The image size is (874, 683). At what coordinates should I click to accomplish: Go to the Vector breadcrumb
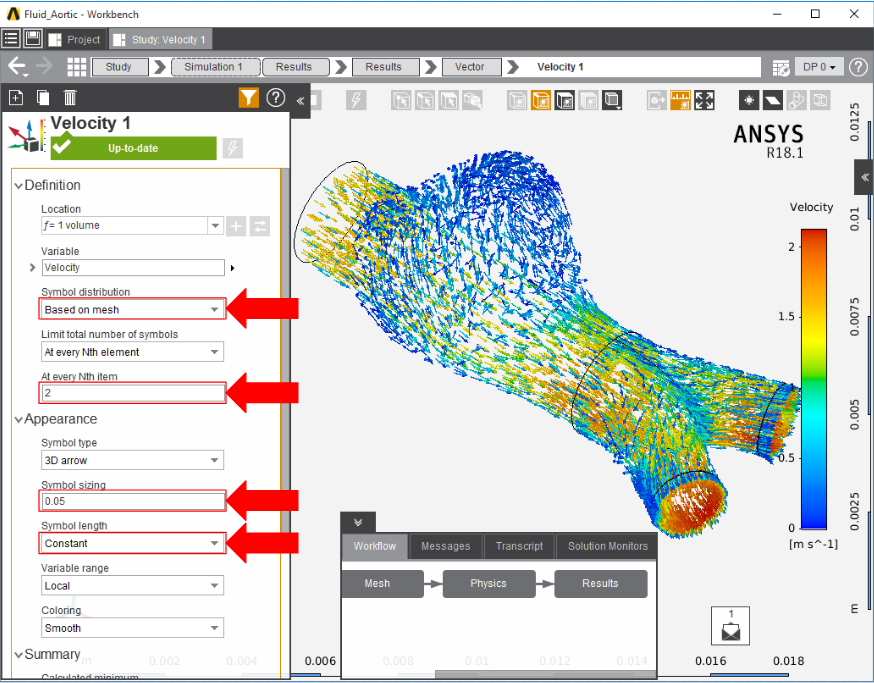point(471,67)
